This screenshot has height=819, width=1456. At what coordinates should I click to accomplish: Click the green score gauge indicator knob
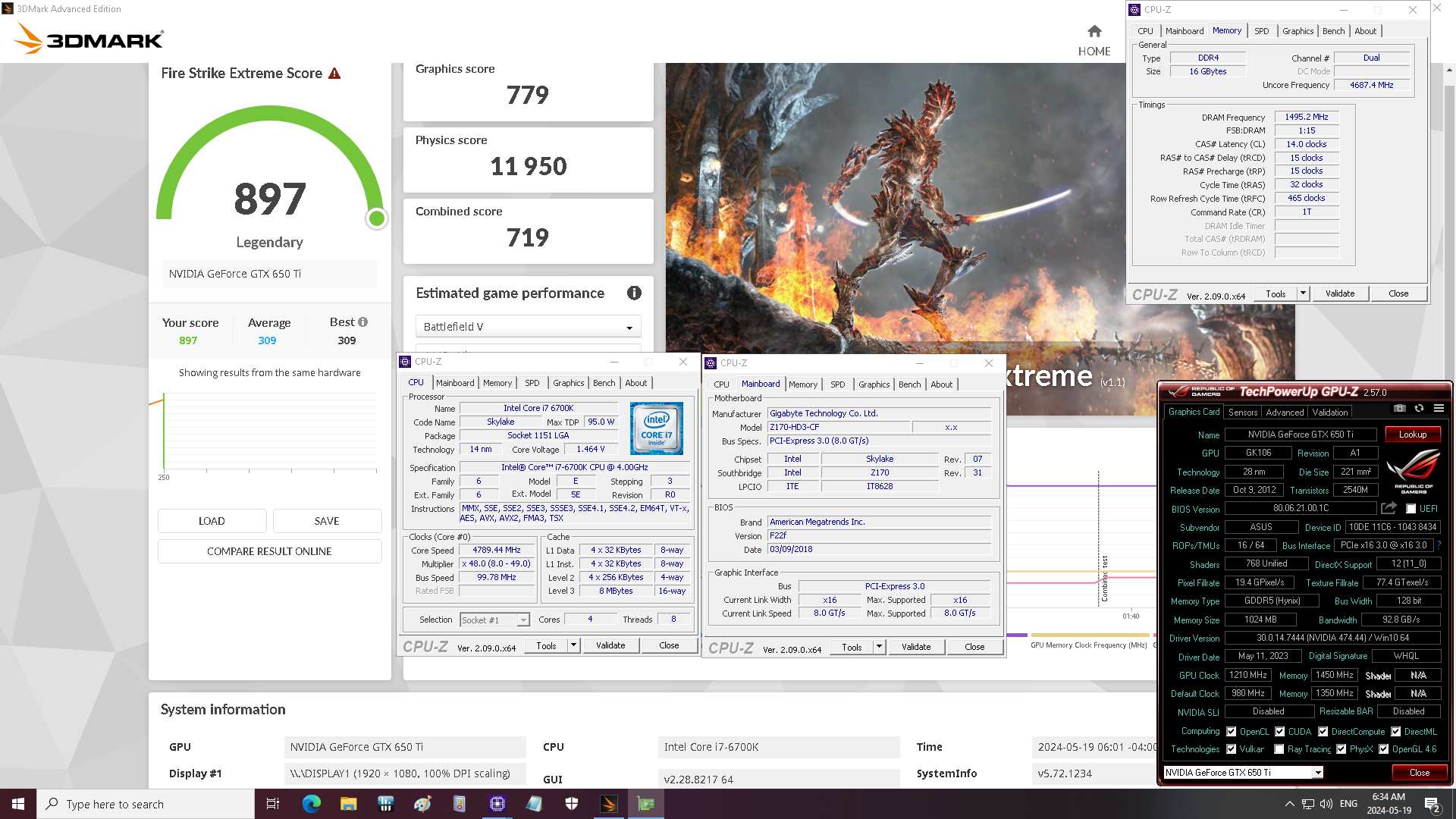pyautogui.click(x=376, y=219)
